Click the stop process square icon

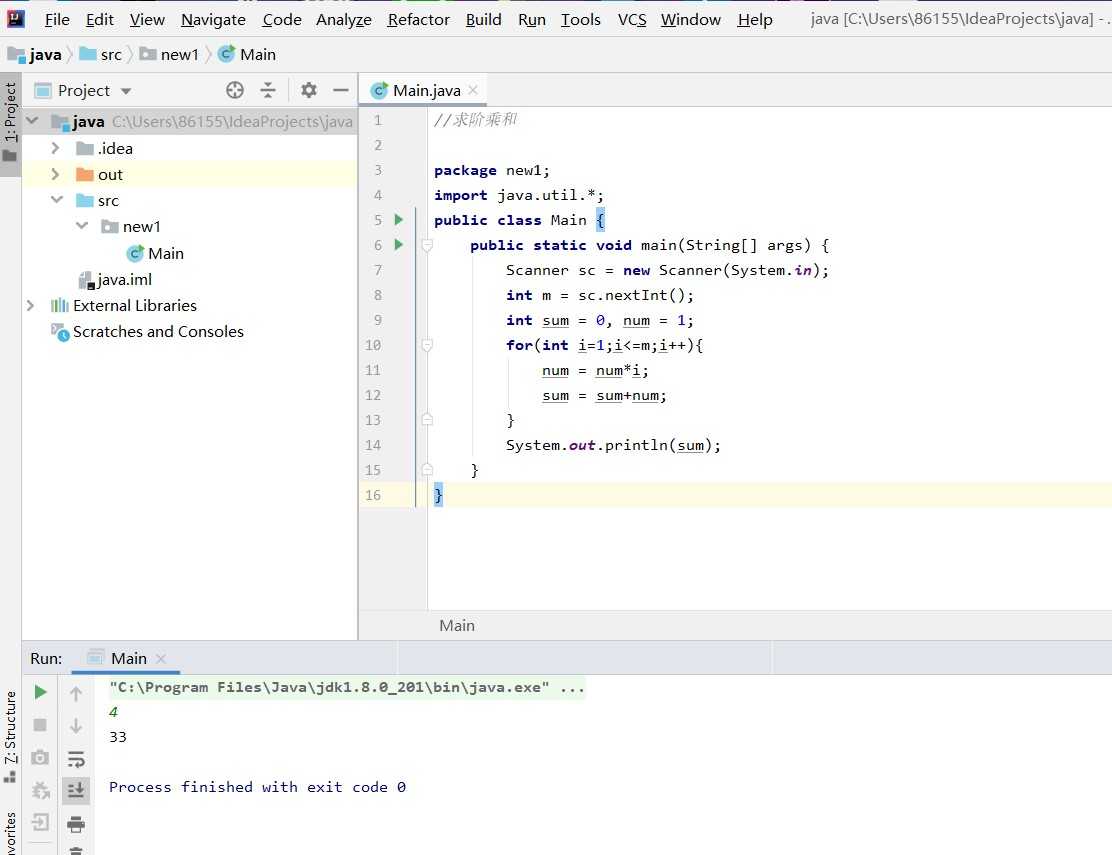40,725
